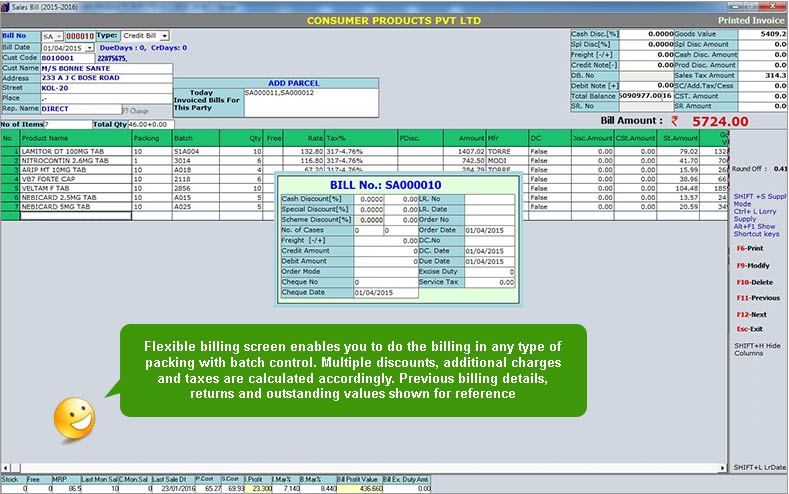This screenshot has width=789, height=494.
Task: Click the Address field 233 A J C BOSE ROAD
Action: point(106,78)
